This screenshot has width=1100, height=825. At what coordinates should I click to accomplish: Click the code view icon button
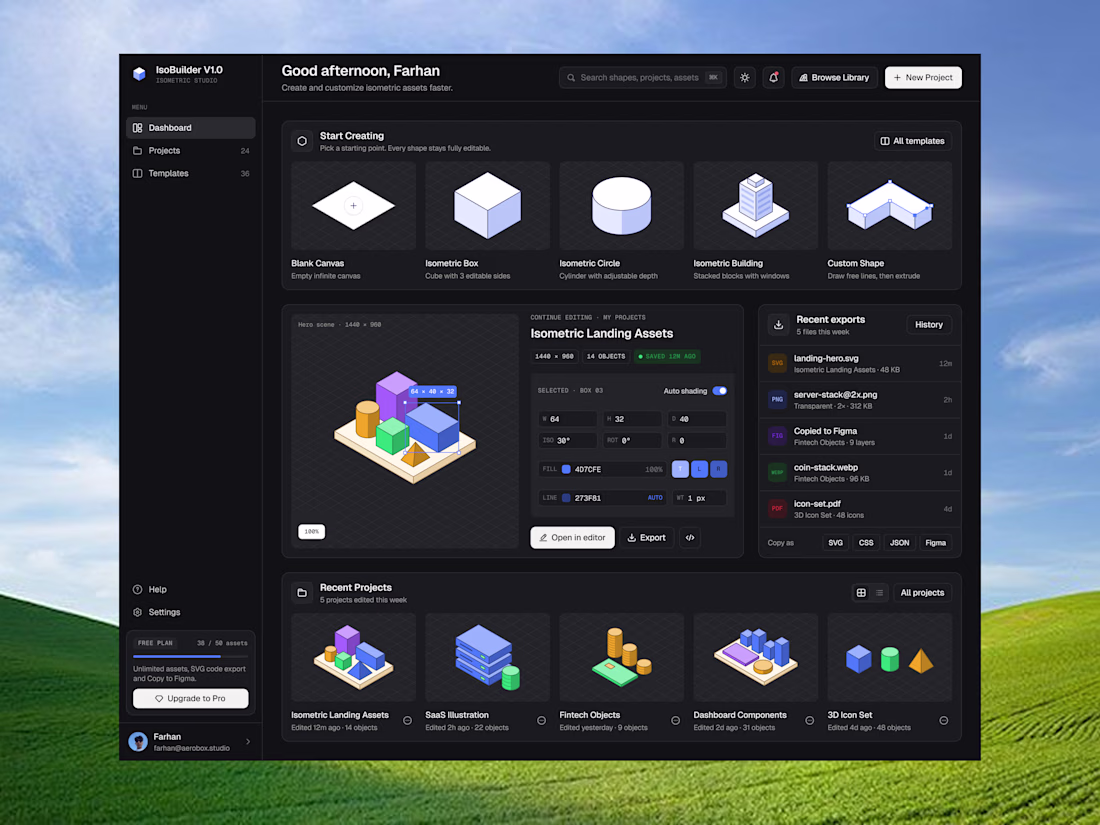click(x=690, y=538)
